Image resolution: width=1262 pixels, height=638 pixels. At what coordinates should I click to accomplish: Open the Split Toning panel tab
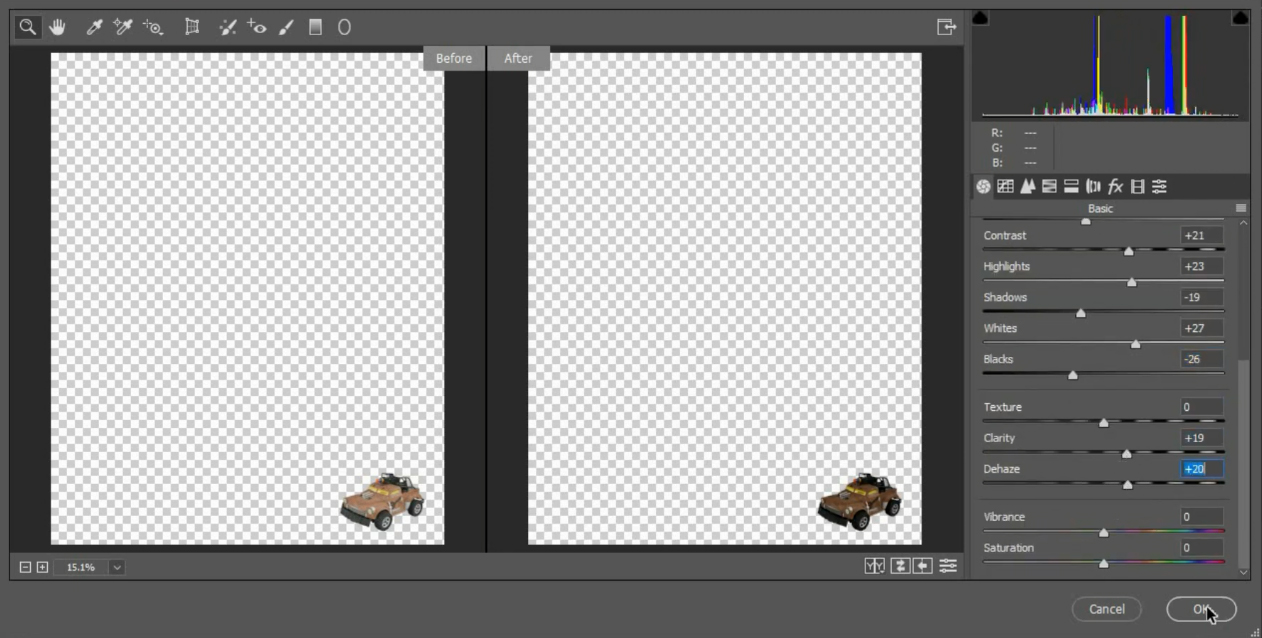pos(1071,186)
